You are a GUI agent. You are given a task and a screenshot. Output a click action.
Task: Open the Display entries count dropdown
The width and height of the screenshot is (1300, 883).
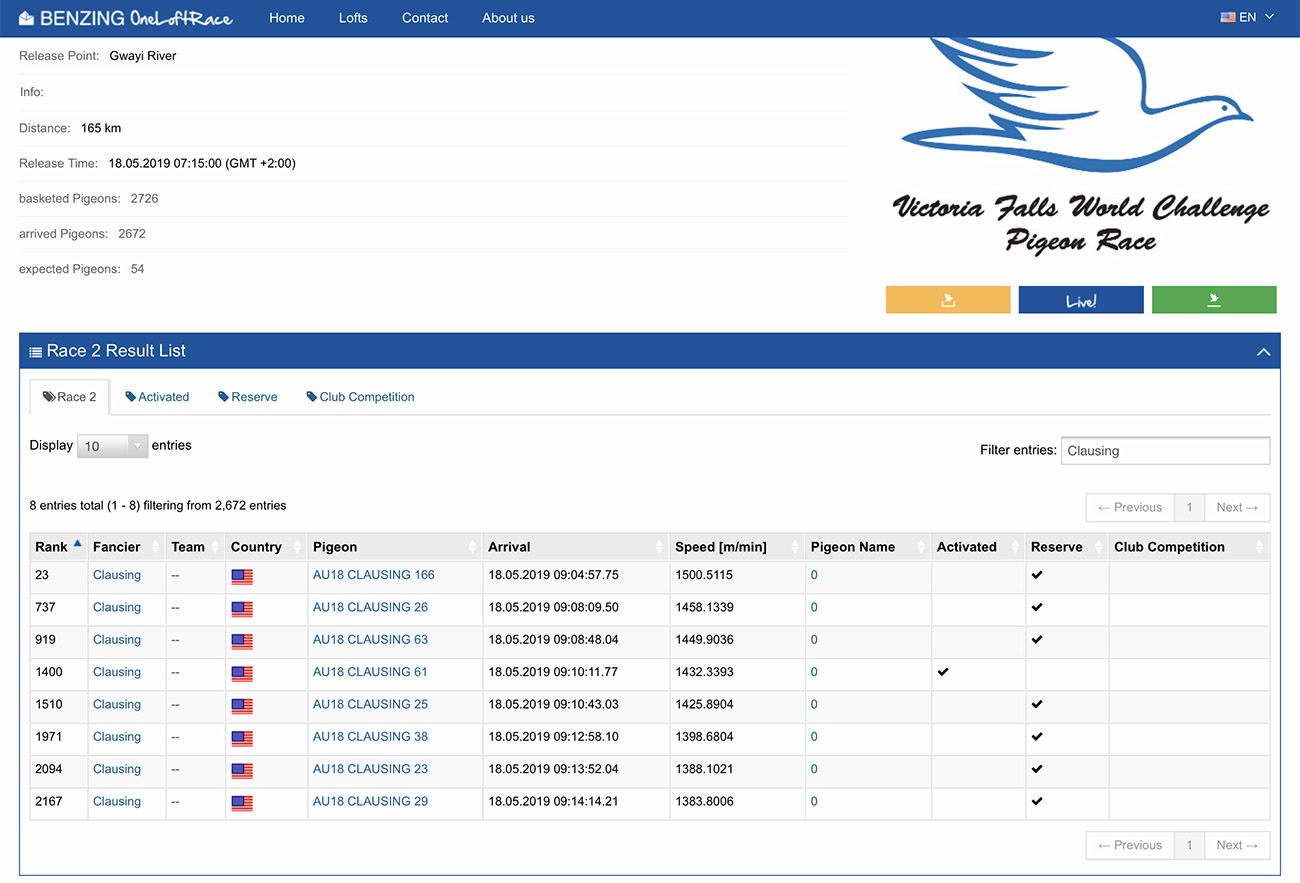(112, 446)
